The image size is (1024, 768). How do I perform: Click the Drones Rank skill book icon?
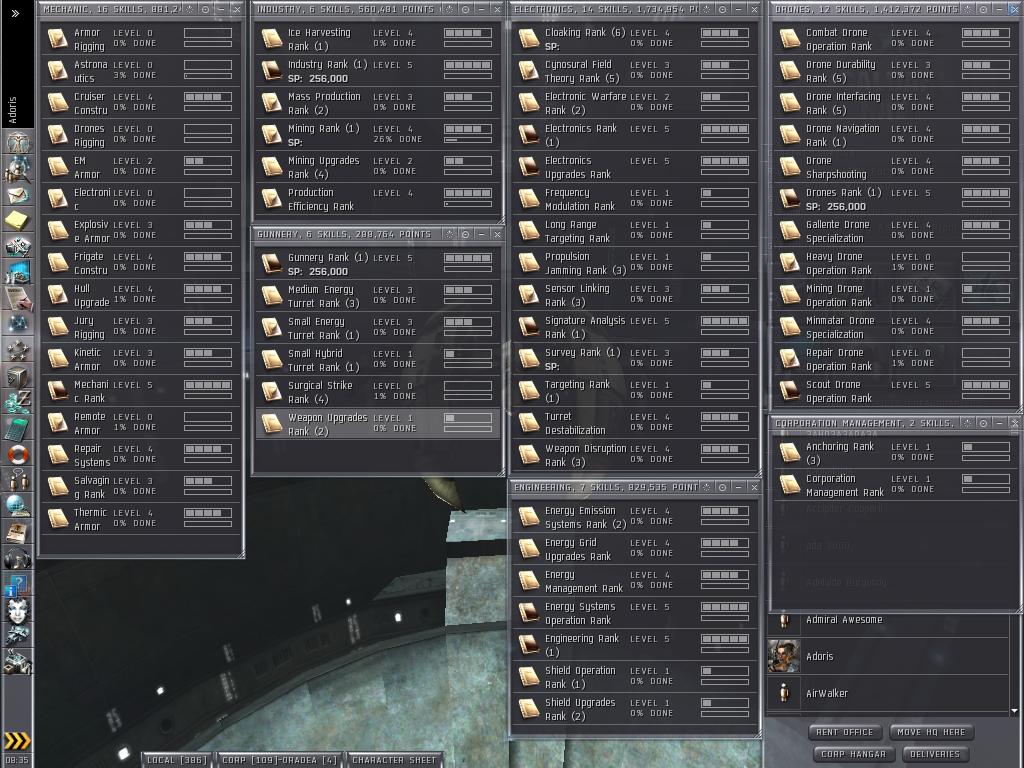[x=790, y=199]
